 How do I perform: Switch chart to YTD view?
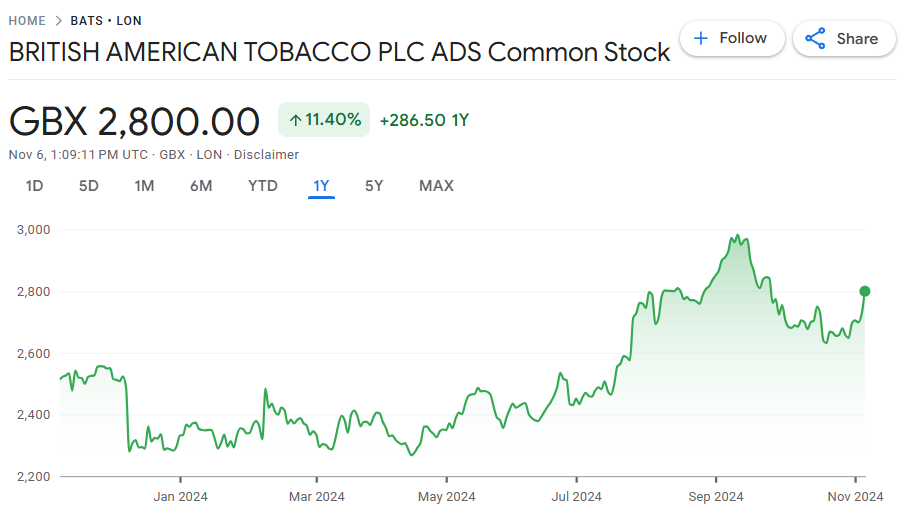click(x=263, y=186)
